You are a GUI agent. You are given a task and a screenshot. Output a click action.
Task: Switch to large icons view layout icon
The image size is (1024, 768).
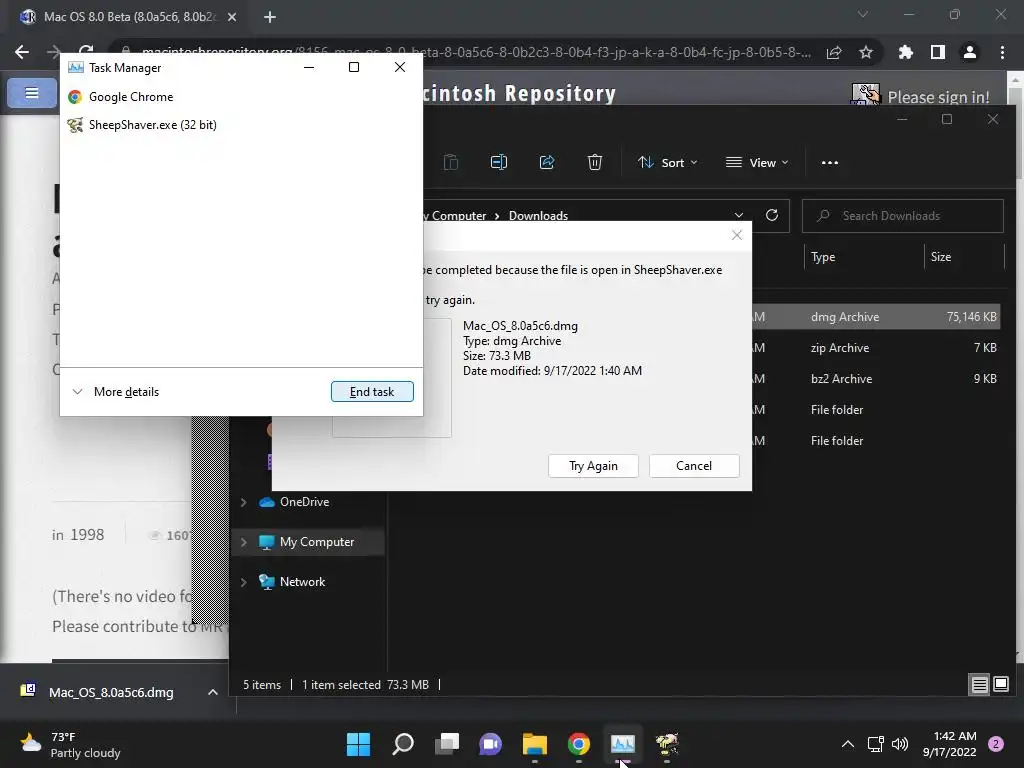point(1000,684)
